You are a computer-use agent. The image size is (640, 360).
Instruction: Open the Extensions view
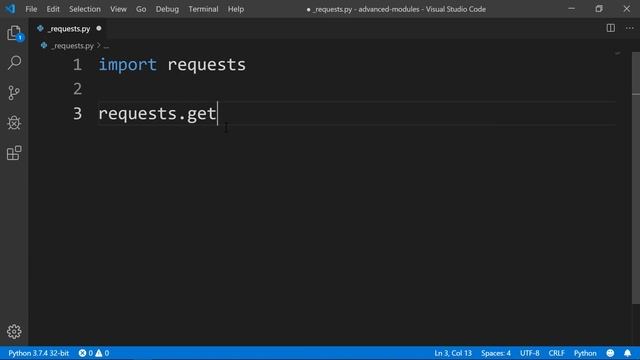tap(14, 153)
